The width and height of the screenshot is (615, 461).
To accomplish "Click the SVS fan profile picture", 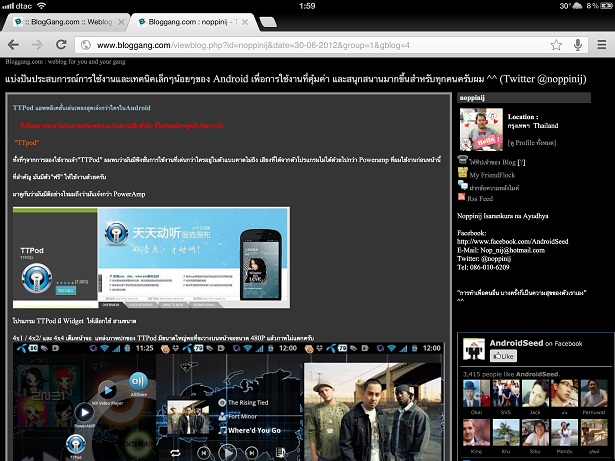I will click(506, 393).
